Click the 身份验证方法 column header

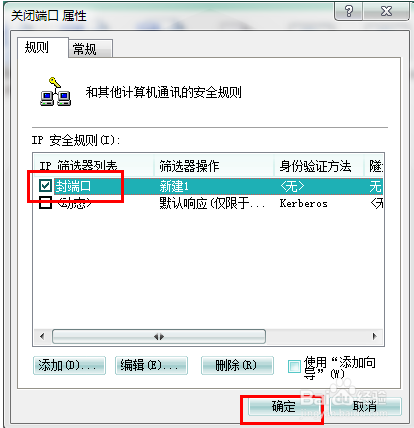[x=319, y=165]
